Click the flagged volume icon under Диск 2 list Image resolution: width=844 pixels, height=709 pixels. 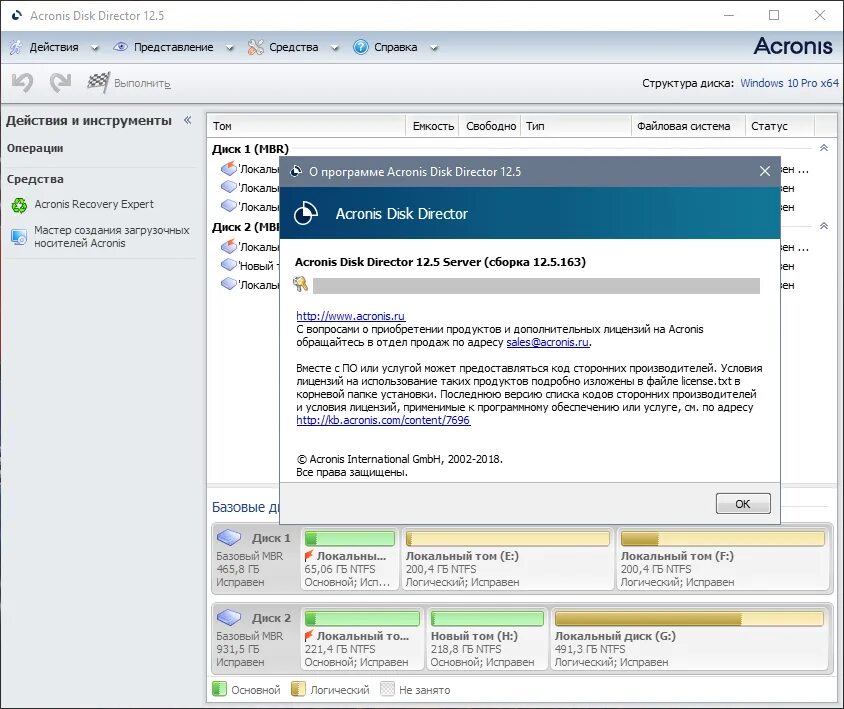(x=229, y=247)
